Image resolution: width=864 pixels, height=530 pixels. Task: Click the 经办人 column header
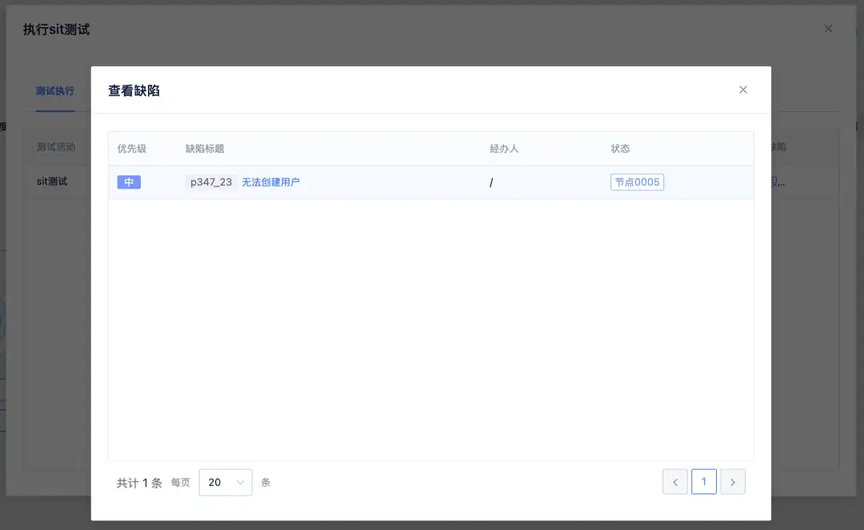[x=504, y=148]
